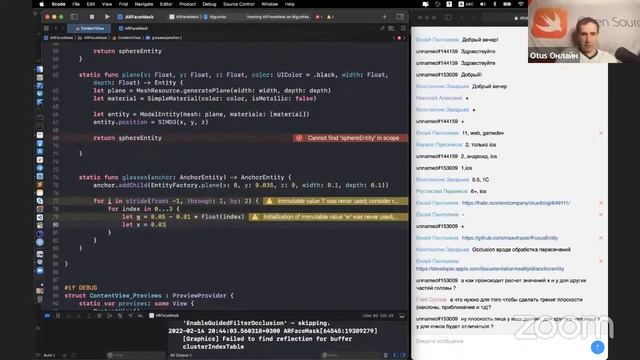Open the Source Control menu
The image size is (640, 360).
(239, 4)
